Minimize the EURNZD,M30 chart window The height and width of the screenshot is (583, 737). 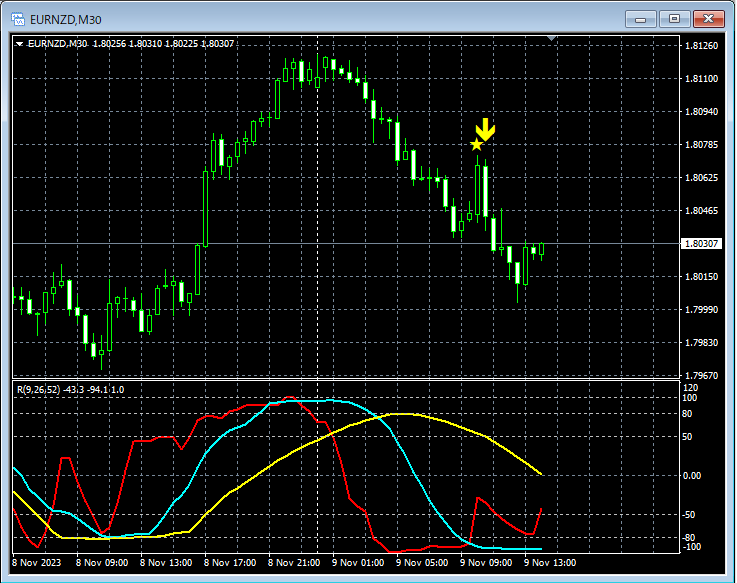tap(640, 19)
